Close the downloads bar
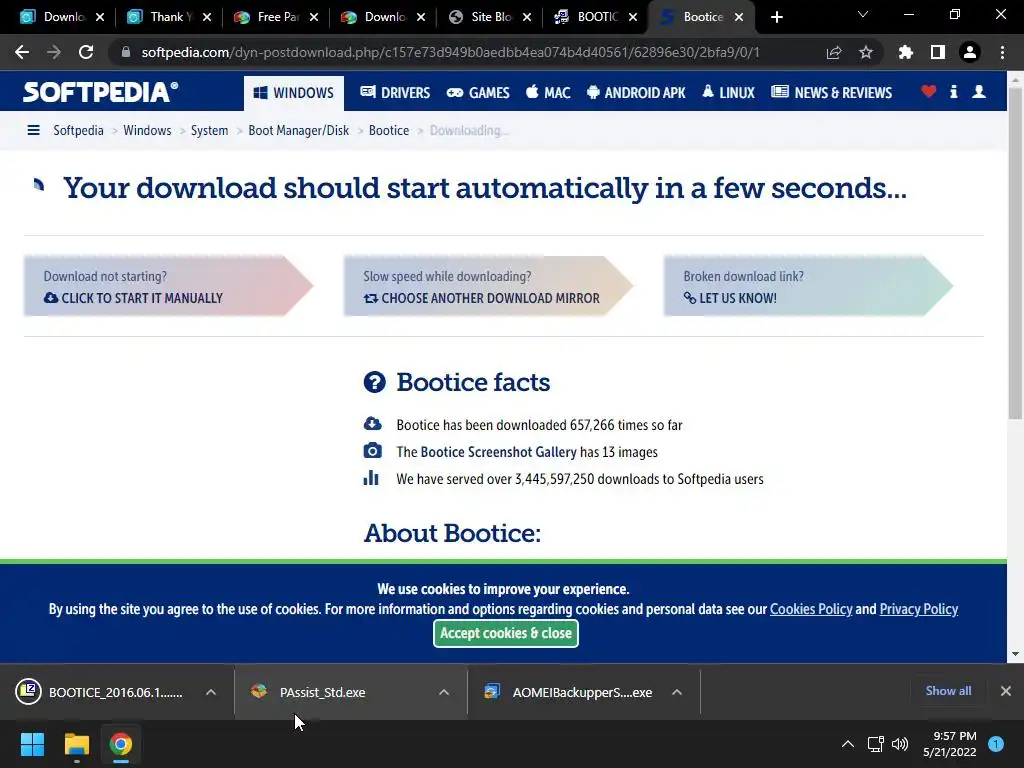The image size is (1024, 768). [1006, 691]
